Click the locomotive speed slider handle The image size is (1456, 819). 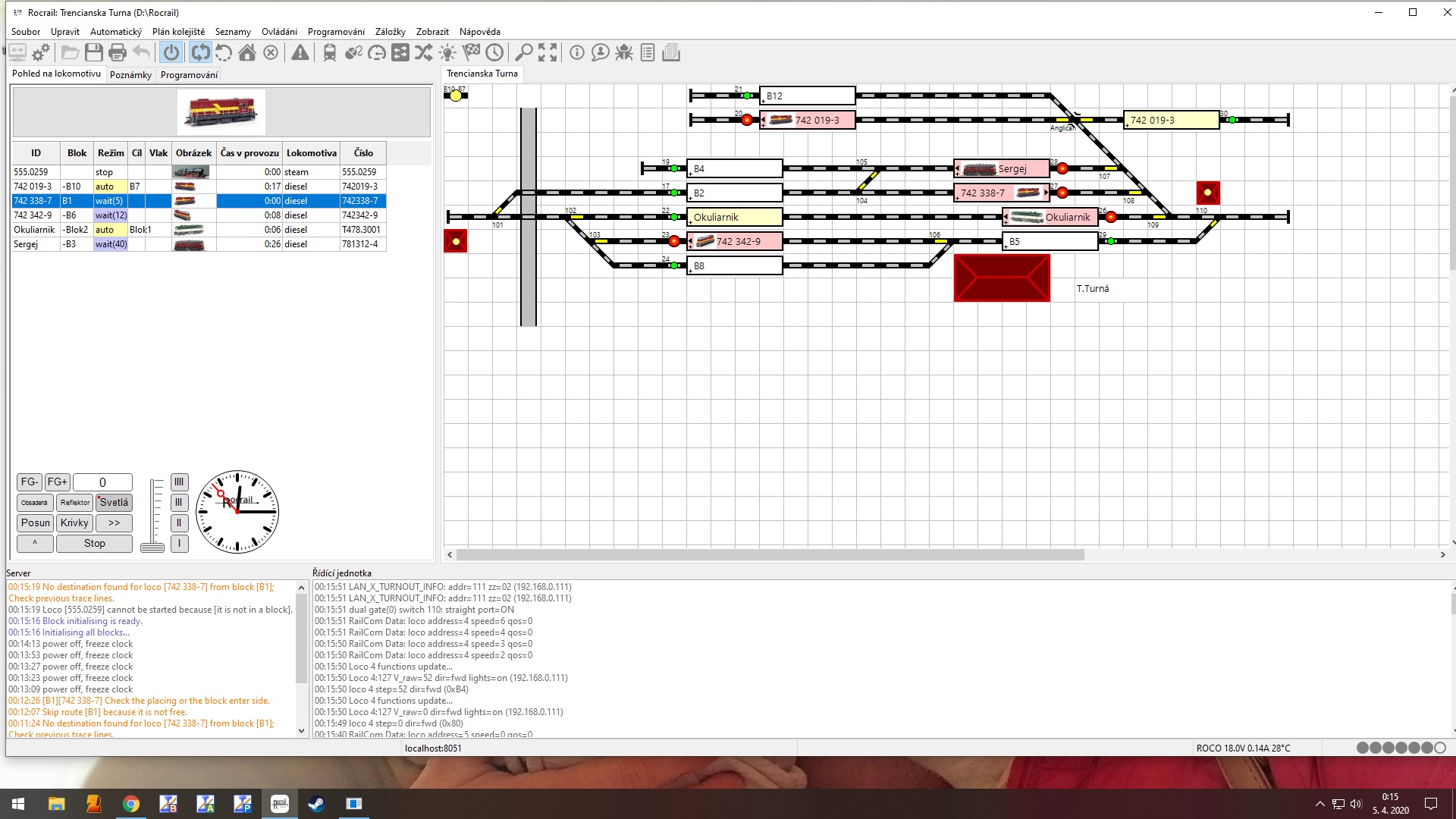click(x=152, y=547)
